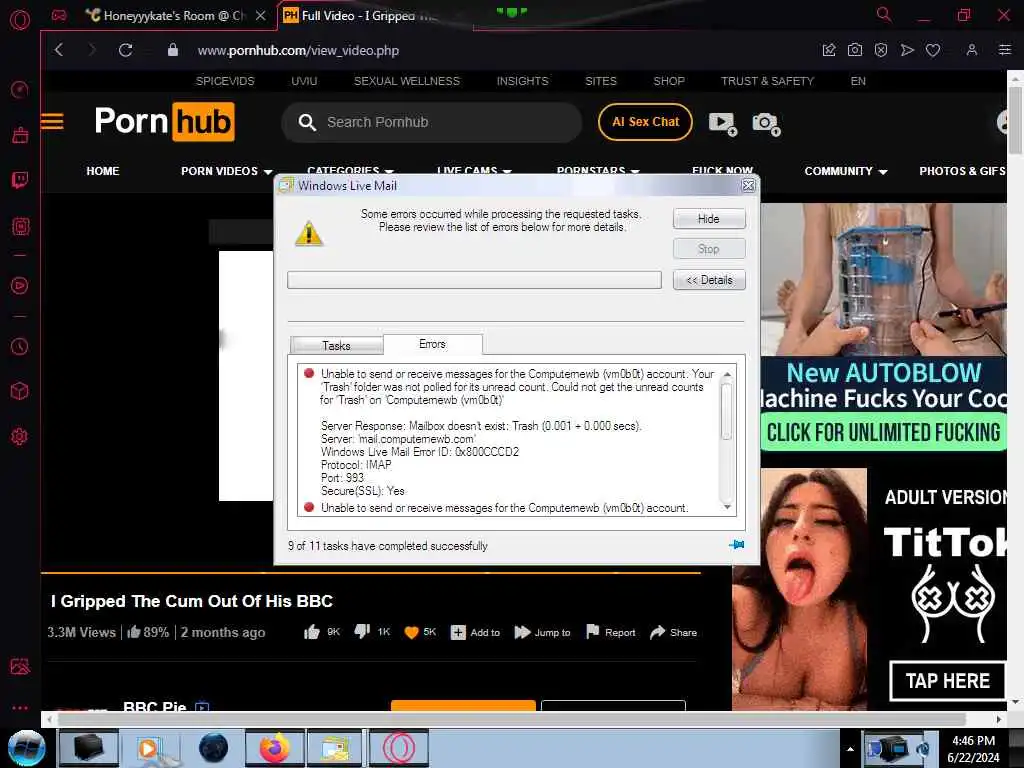The width and height of the screenshot is (1024, 768).
Task: Click the pin icon in Windows Live Mail dialog
Action: click(x=737, y=545)
